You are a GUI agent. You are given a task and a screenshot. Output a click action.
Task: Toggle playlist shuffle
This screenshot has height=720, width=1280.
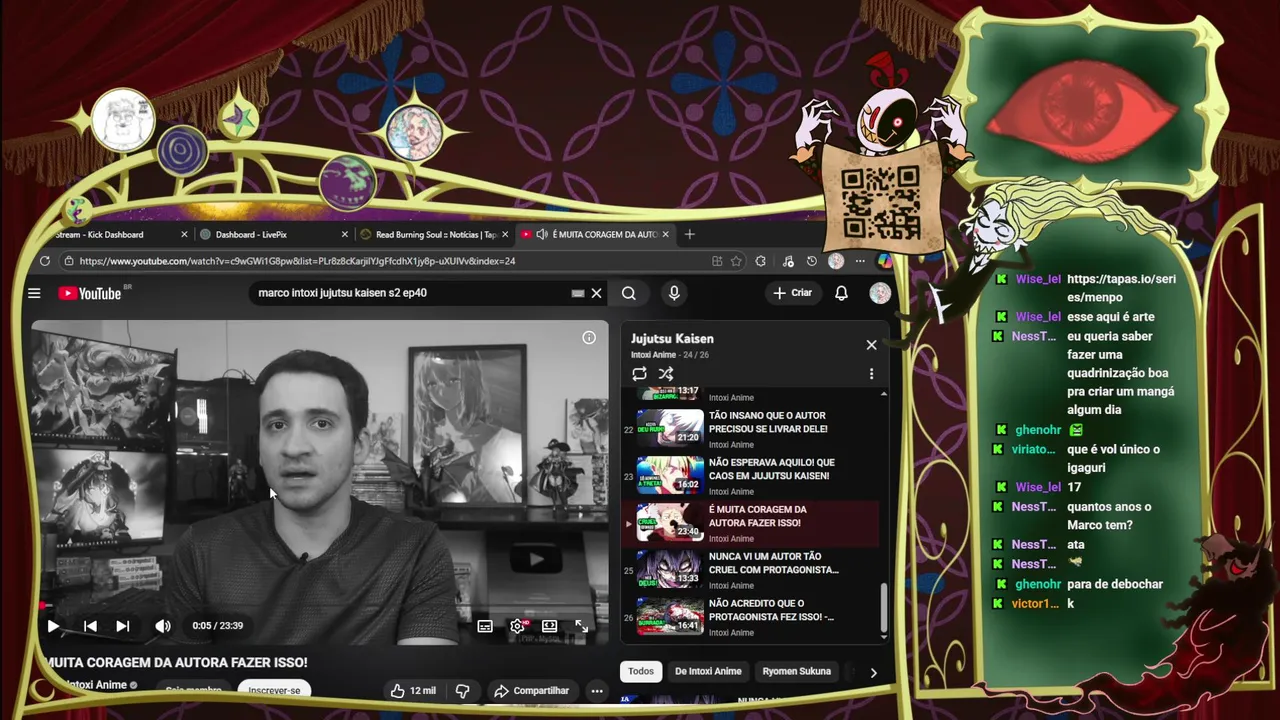coord(666,374)
